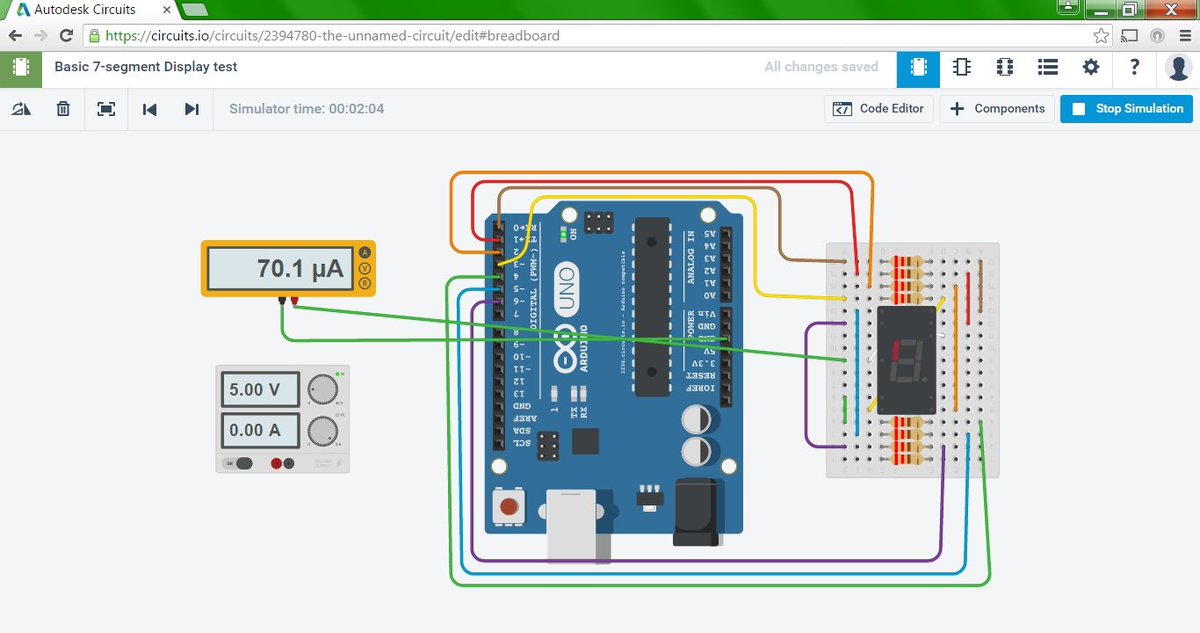Click the multimeter red probe terminal
The image size is (1200, 633).
pos(294,299)
